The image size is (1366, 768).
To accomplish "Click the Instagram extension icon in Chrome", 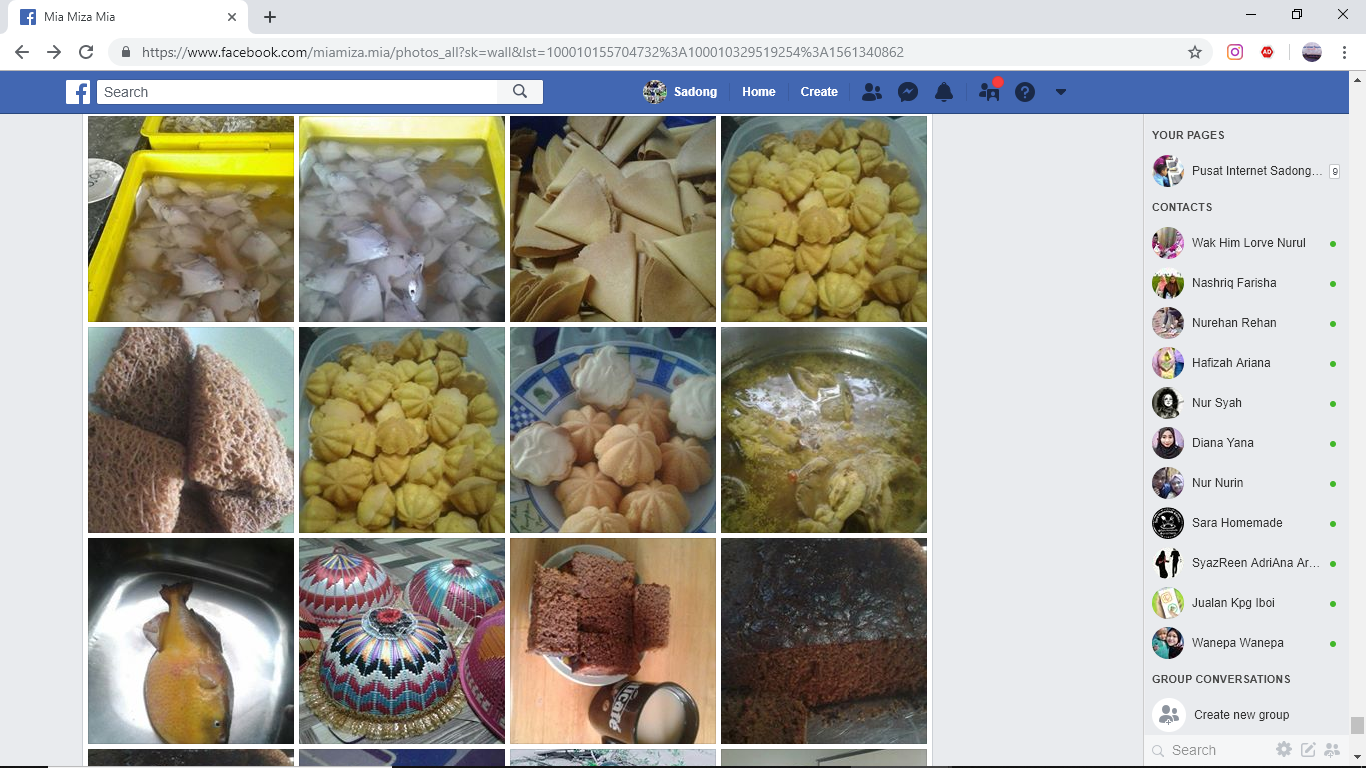I will click(1235, 52).
